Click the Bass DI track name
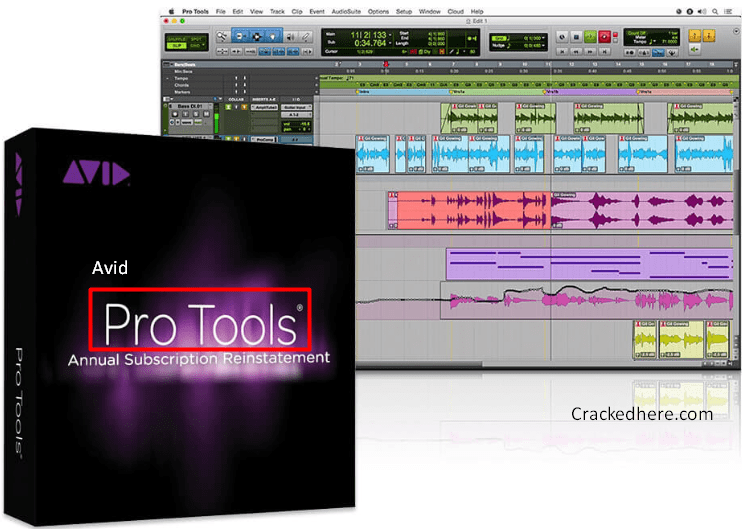The height and width of the screenshot is (529, 742). (190, 106)
